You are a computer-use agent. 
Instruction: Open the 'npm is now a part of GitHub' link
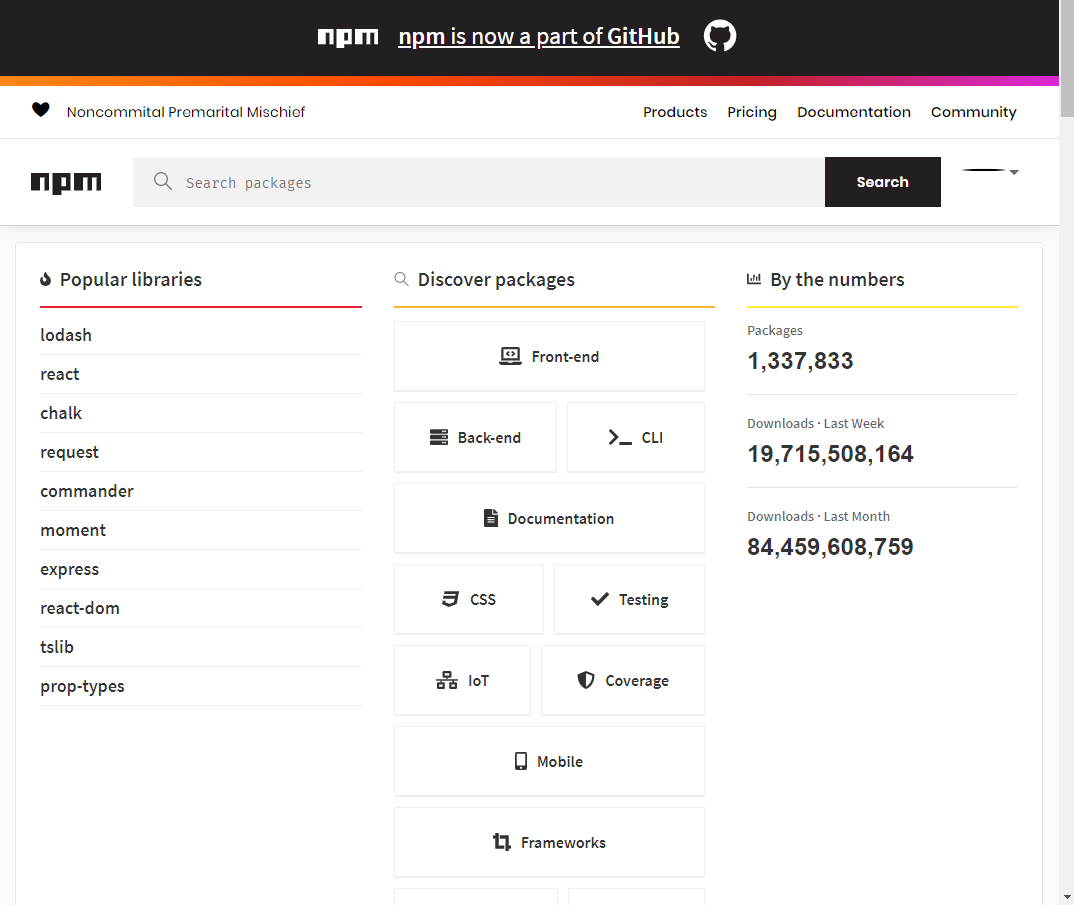[x=538, y=36]
